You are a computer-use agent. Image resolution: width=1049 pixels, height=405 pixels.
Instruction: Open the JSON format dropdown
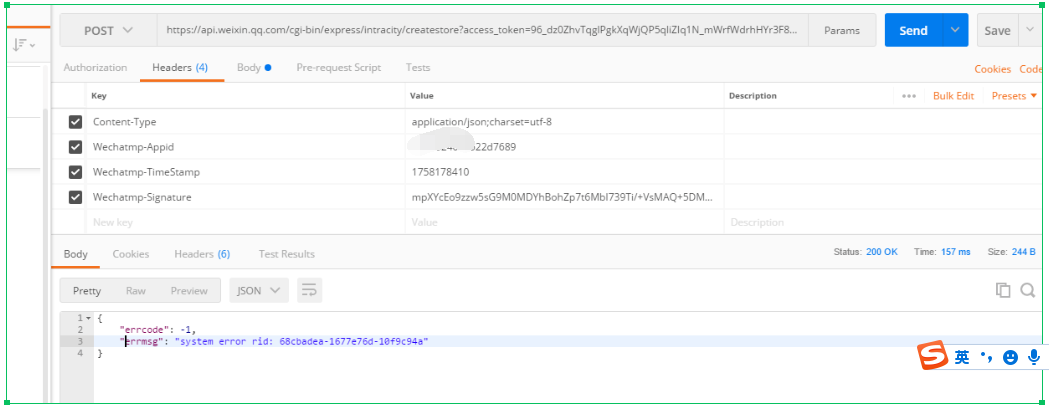click(259, 291)
